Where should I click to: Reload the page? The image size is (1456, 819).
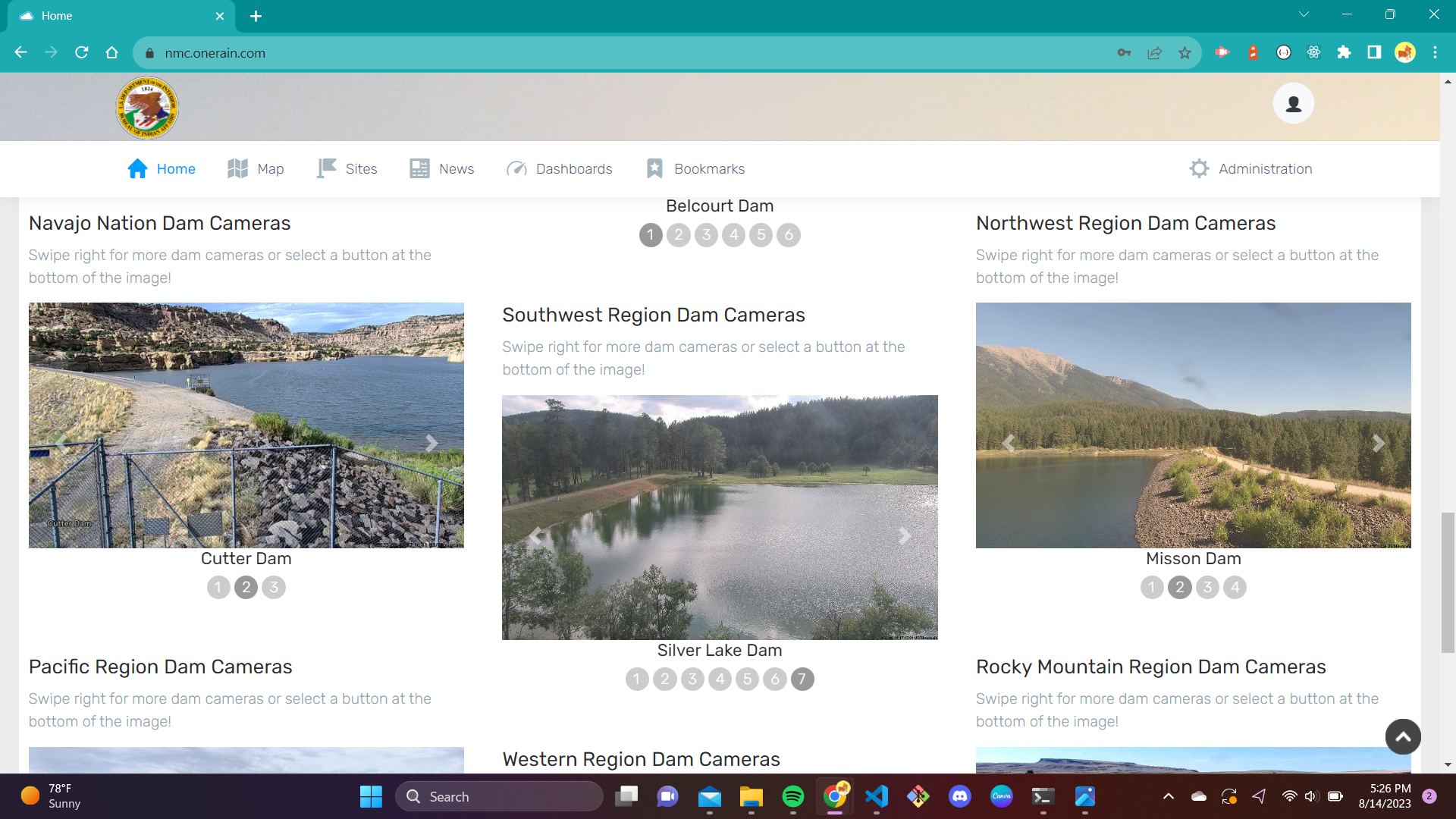click(82, 52)
